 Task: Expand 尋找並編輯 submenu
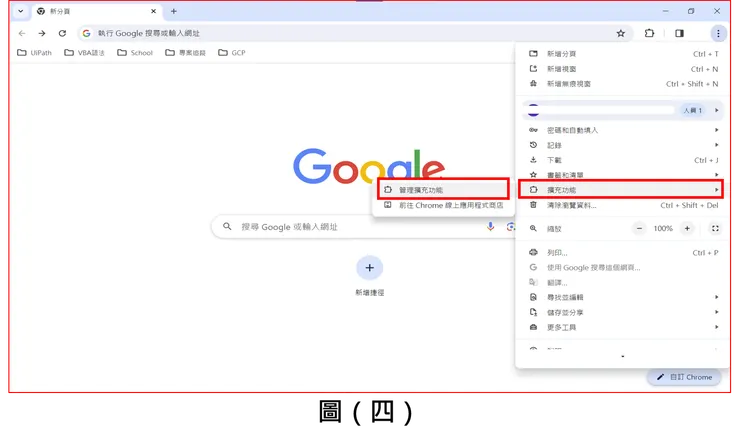tap(623, 297)
